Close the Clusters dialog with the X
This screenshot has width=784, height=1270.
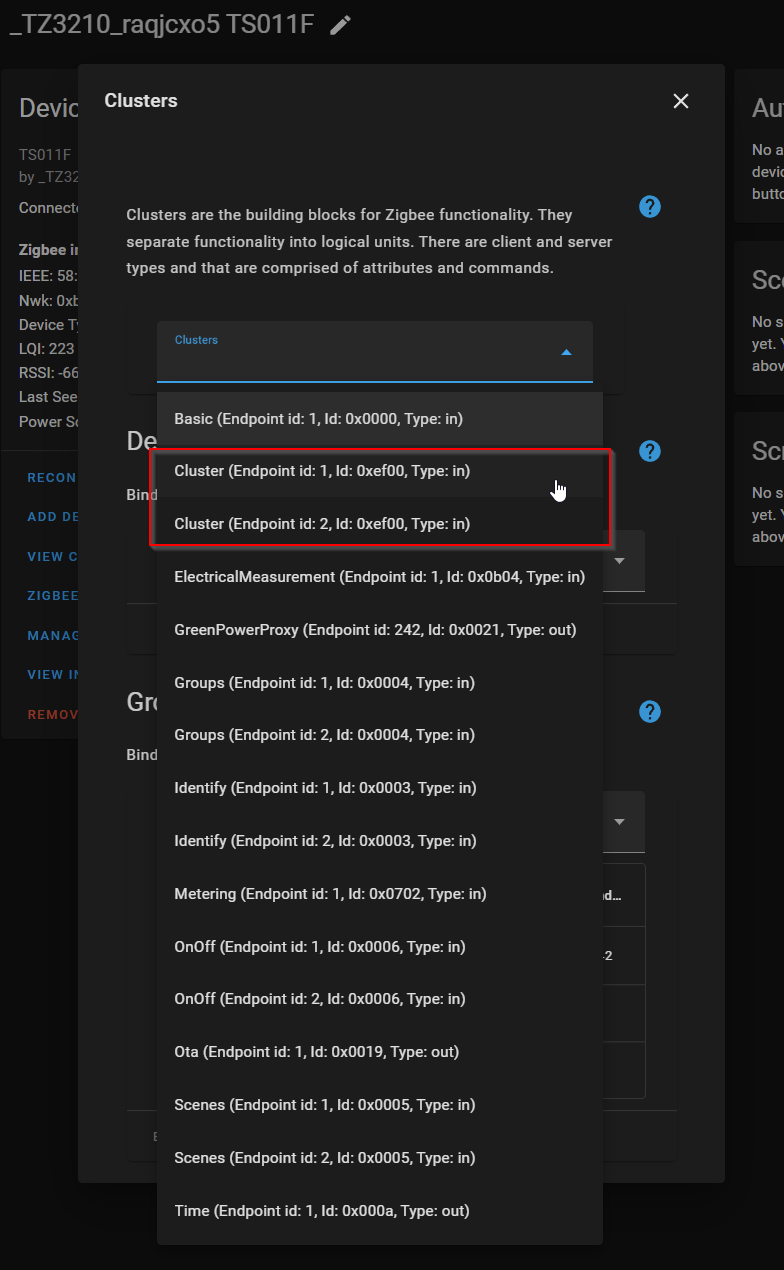[x=681, y=101]
